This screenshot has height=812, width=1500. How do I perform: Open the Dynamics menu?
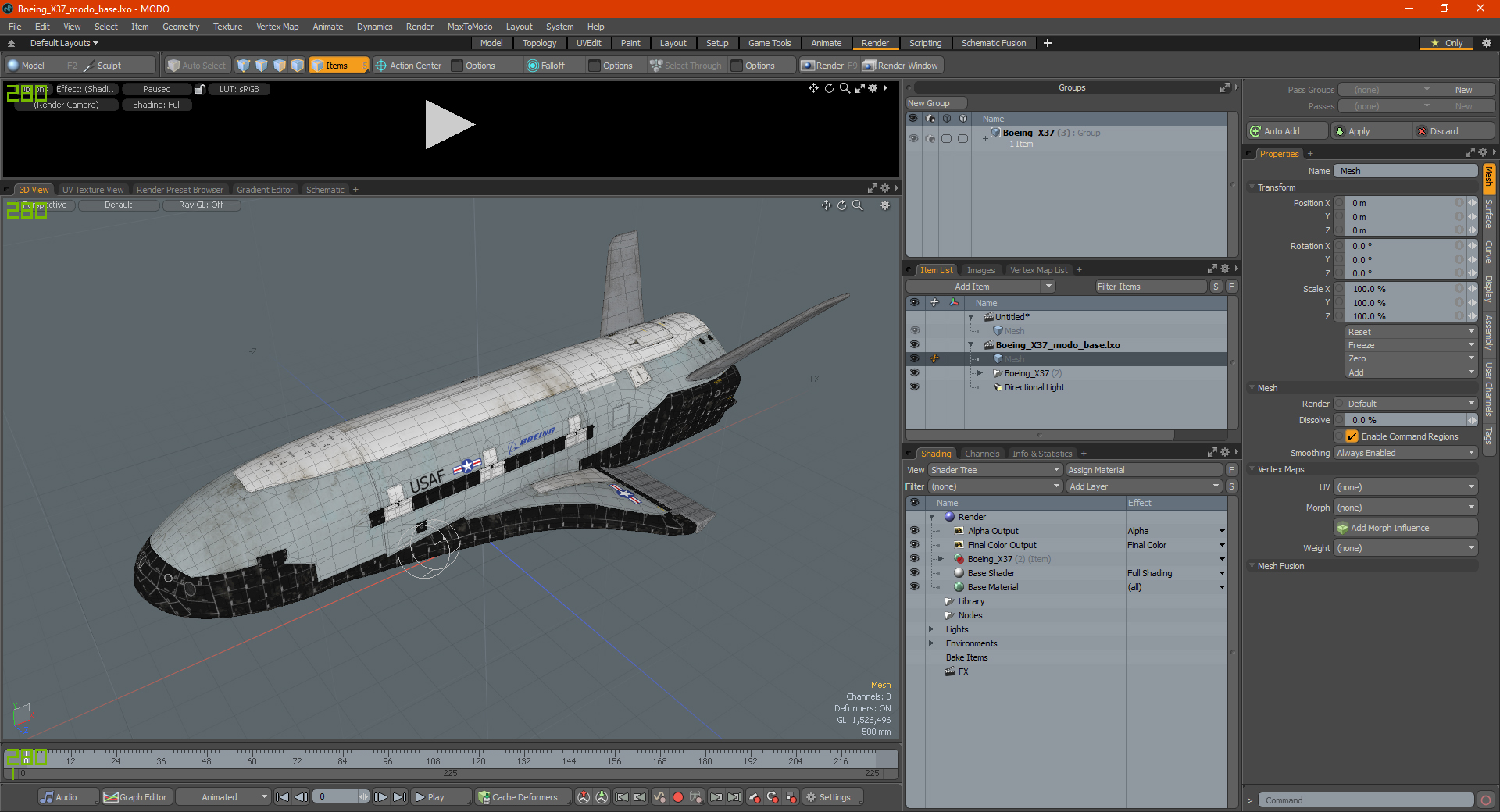[x=374, y=27]
